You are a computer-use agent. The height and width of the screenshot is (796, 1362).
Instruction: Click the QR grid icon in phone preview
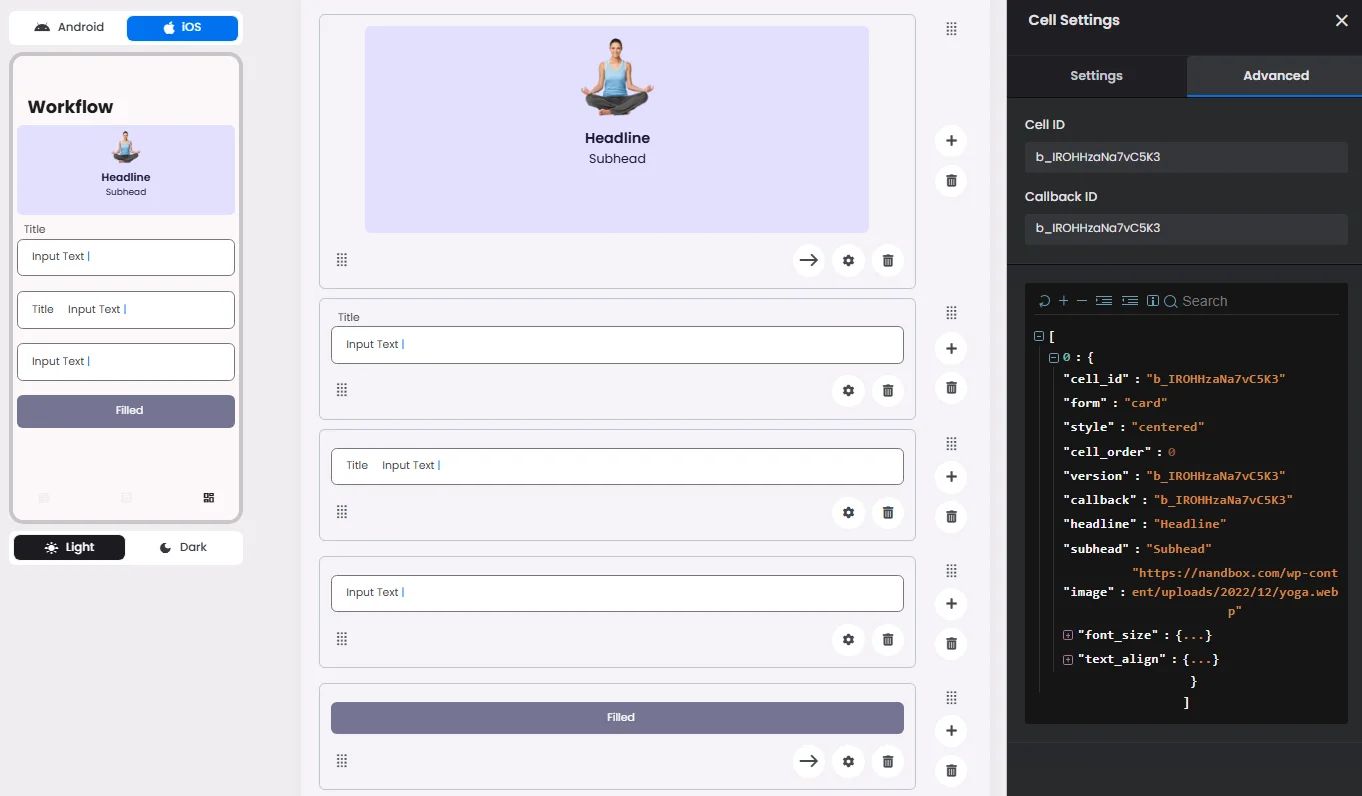208,498
